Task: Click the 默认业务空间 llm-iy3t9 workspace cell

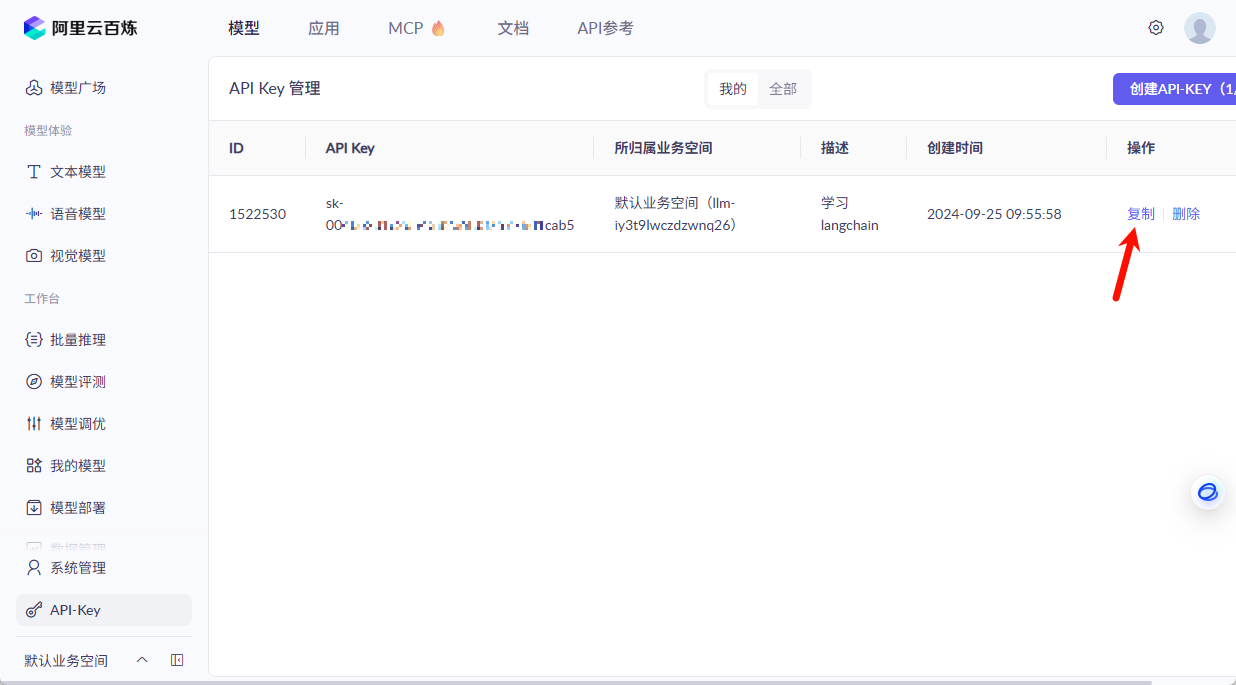Action: click(675, 214)
